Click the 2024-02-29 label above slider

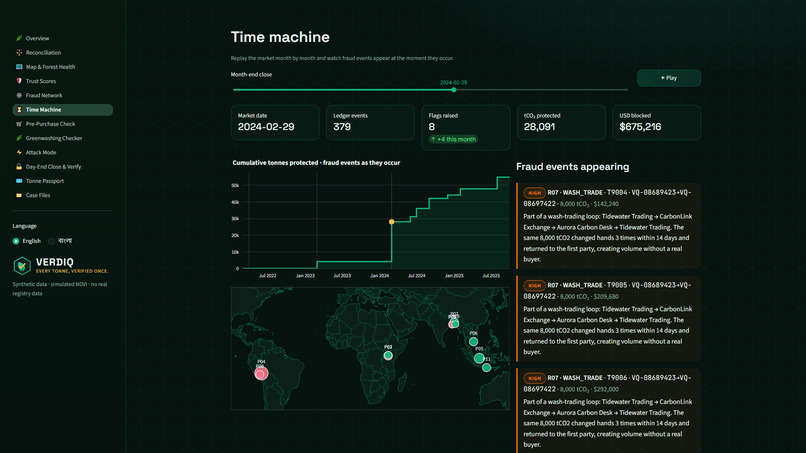pos(453,82)
